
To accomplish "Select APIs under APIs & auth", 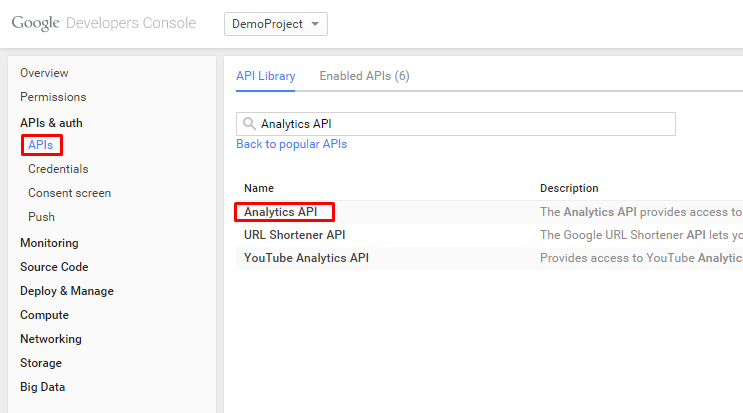I will pos(41,145).
